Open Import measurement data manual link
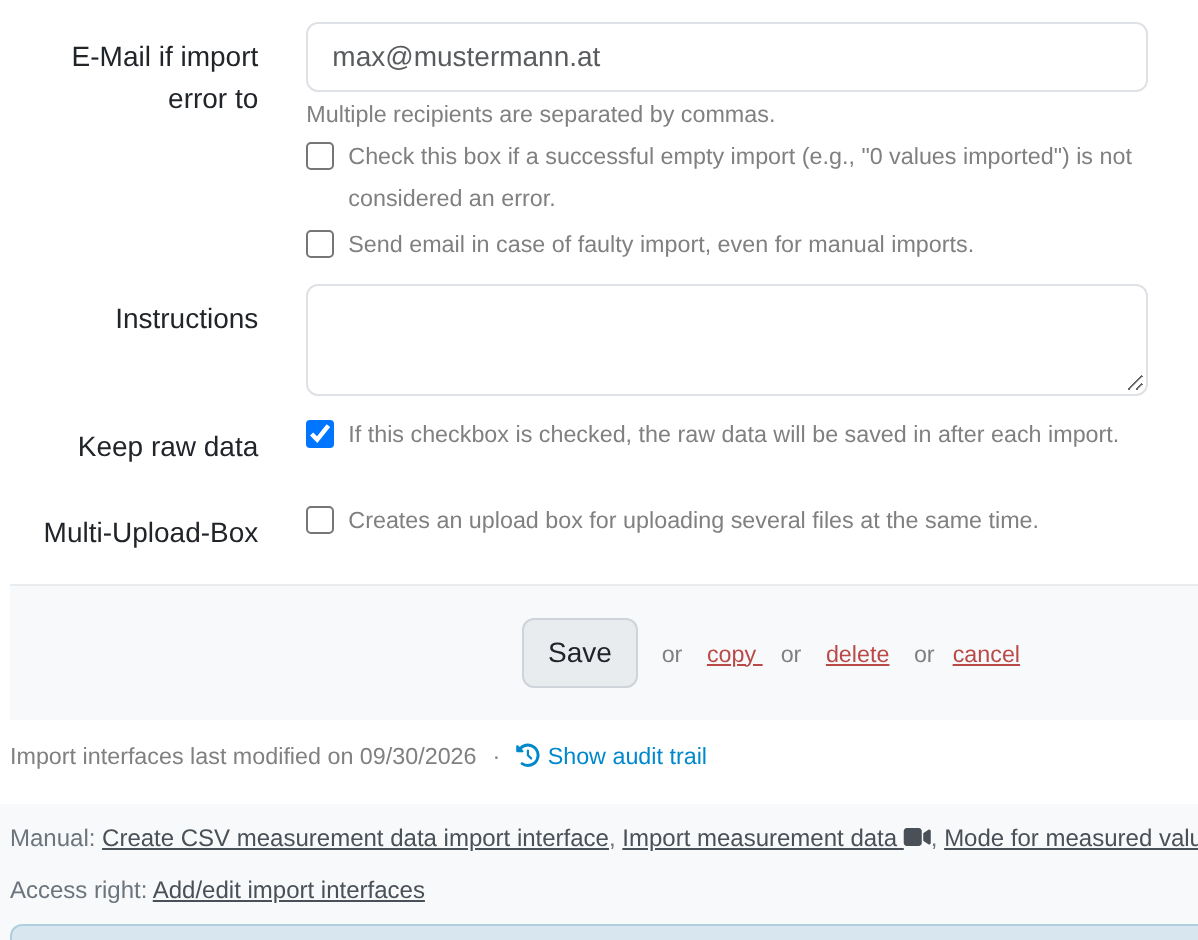Viewport: 1198px width, 940px height. click(762, 838)
